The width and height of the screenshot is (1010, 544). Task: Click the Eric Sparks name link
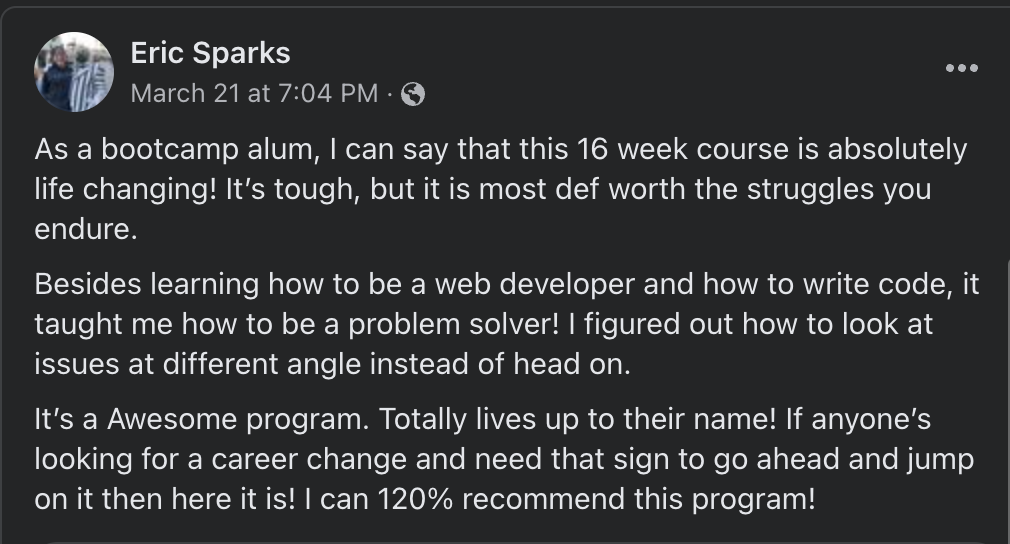(x=210, y=53)
